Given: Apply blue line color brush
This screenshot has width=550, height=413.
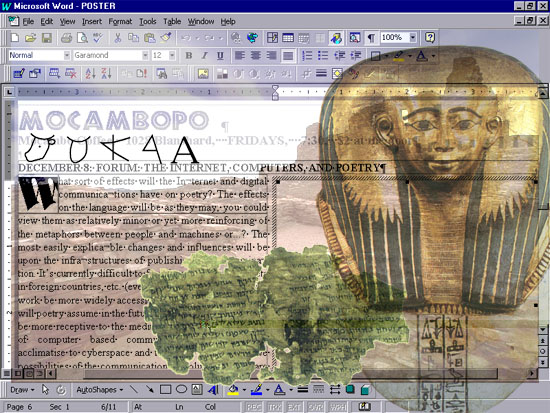Looking at the screenshot, I should pos(257,390).
